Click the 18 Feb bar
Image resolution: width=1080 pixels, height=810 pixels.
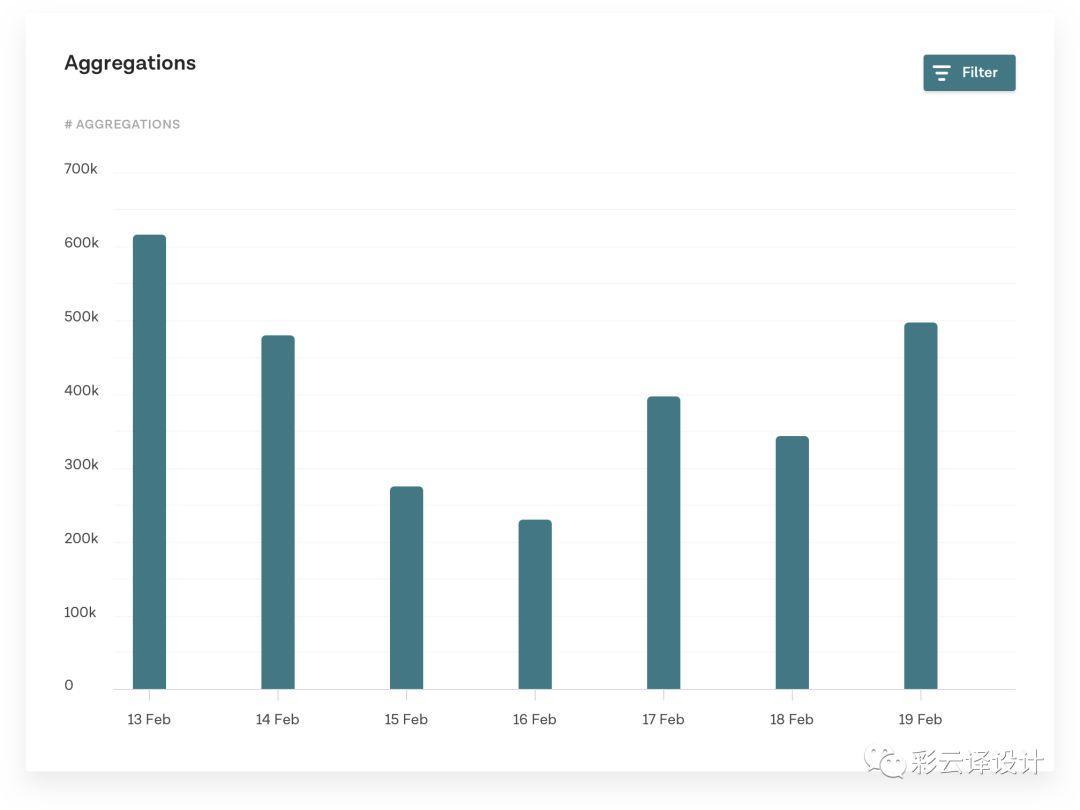(x=792, y=562)
